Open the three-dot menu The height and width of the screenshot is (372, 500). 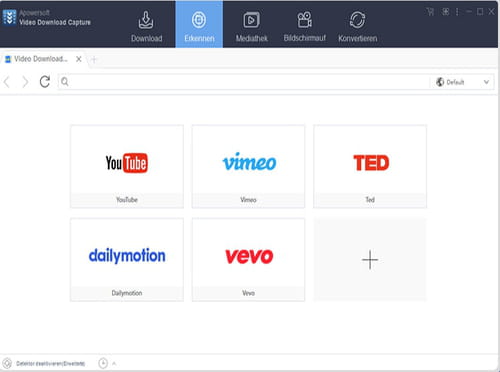click(x=457, y=12)
